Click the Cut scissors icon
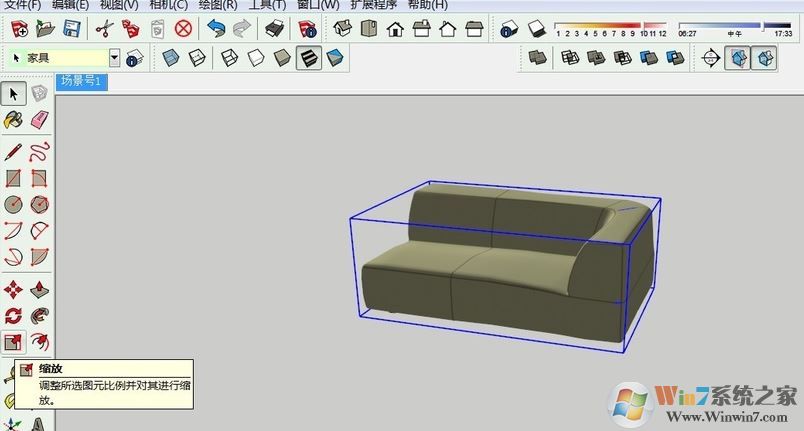 (104, 29)
